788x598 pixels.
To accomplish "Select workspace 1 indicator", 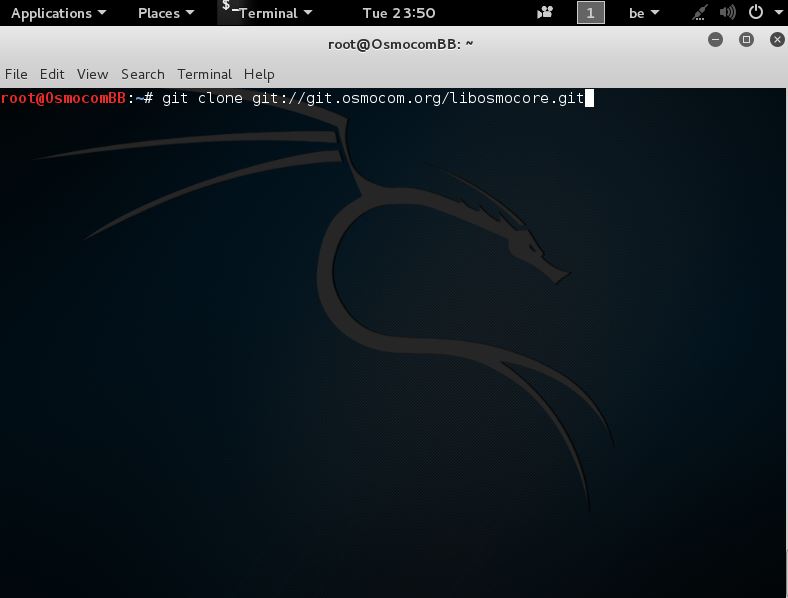I will pos(590,13).
